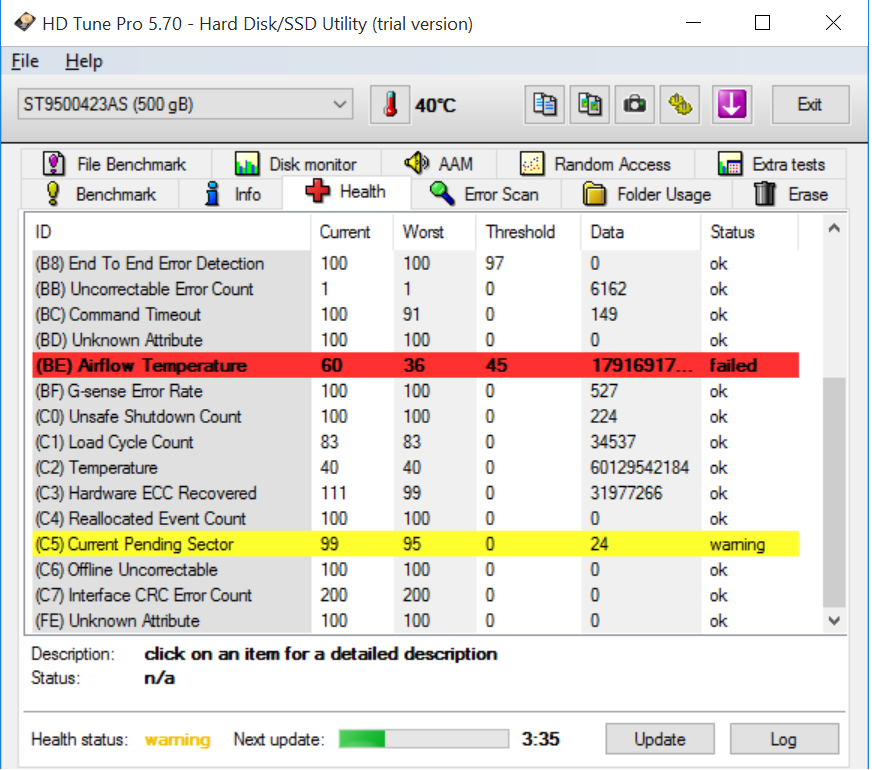The width and height of the screenshot is (872, 770).
Task: Click the Current column header
Action: [352, 232]
